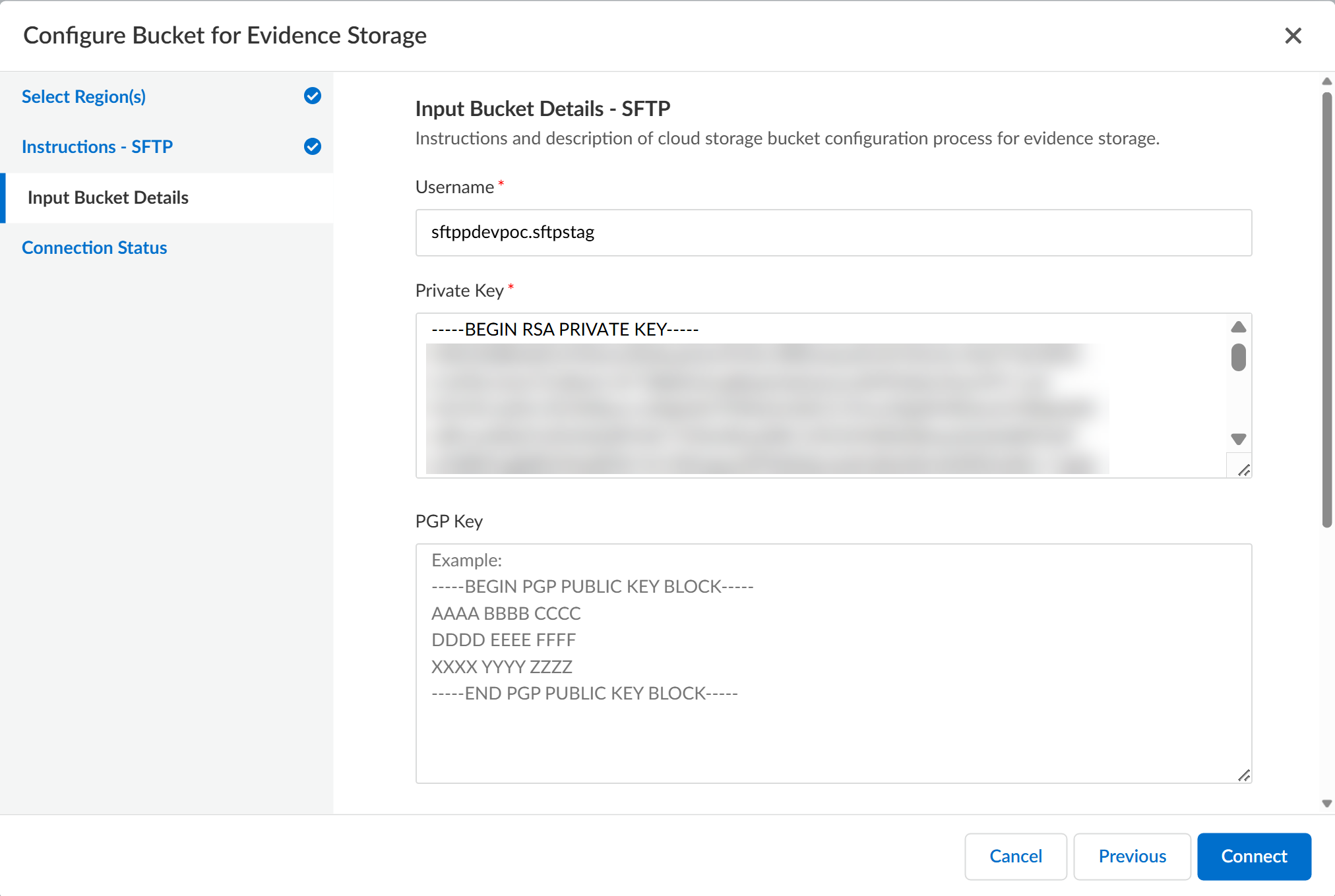Click the Select Region(s) completed checkmark icon
Screen dimensions: 1335x896
pyautogui.click(x=313, y=96)
